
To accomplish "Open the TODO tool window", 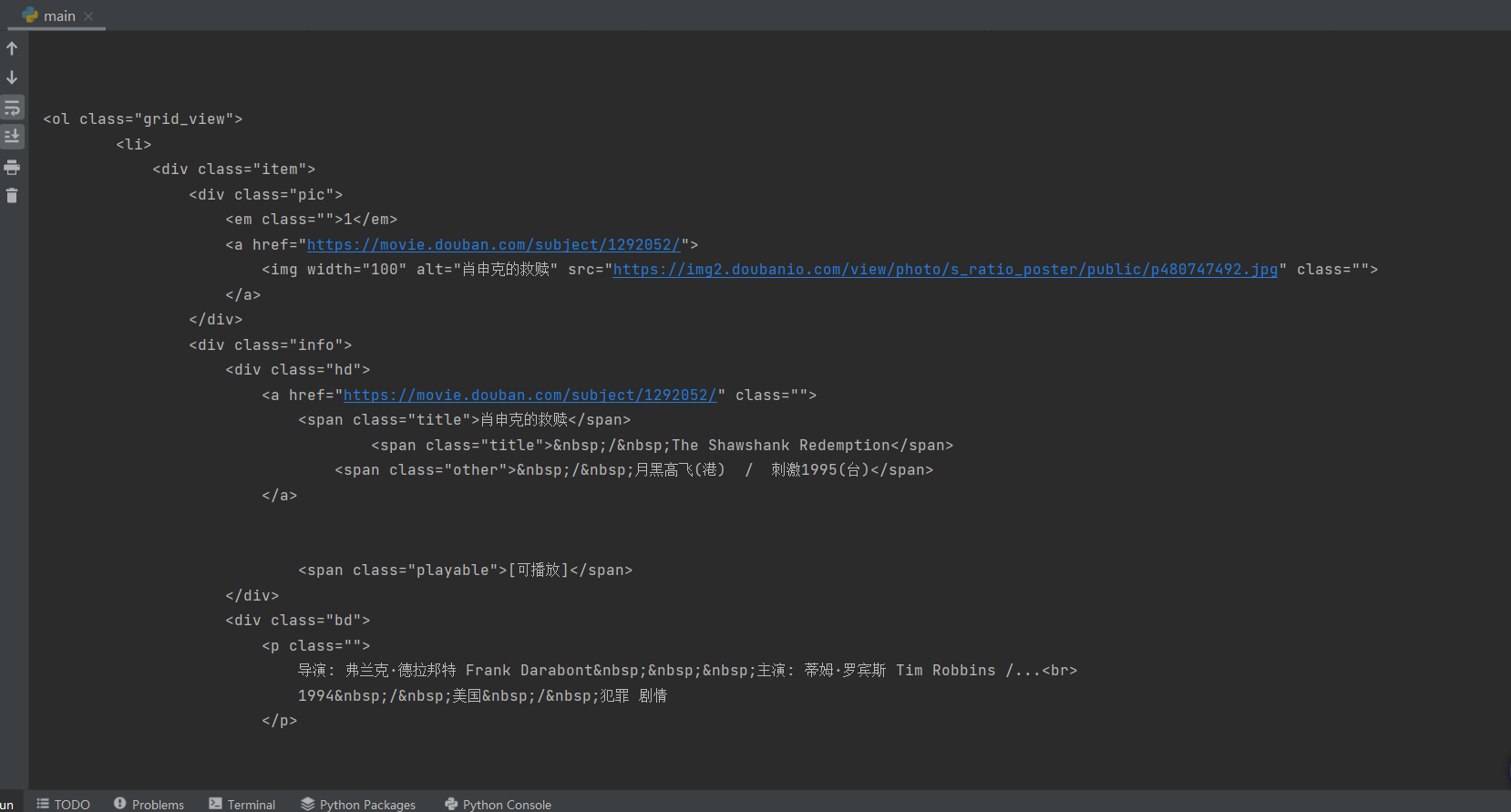I will coord(64,804).
